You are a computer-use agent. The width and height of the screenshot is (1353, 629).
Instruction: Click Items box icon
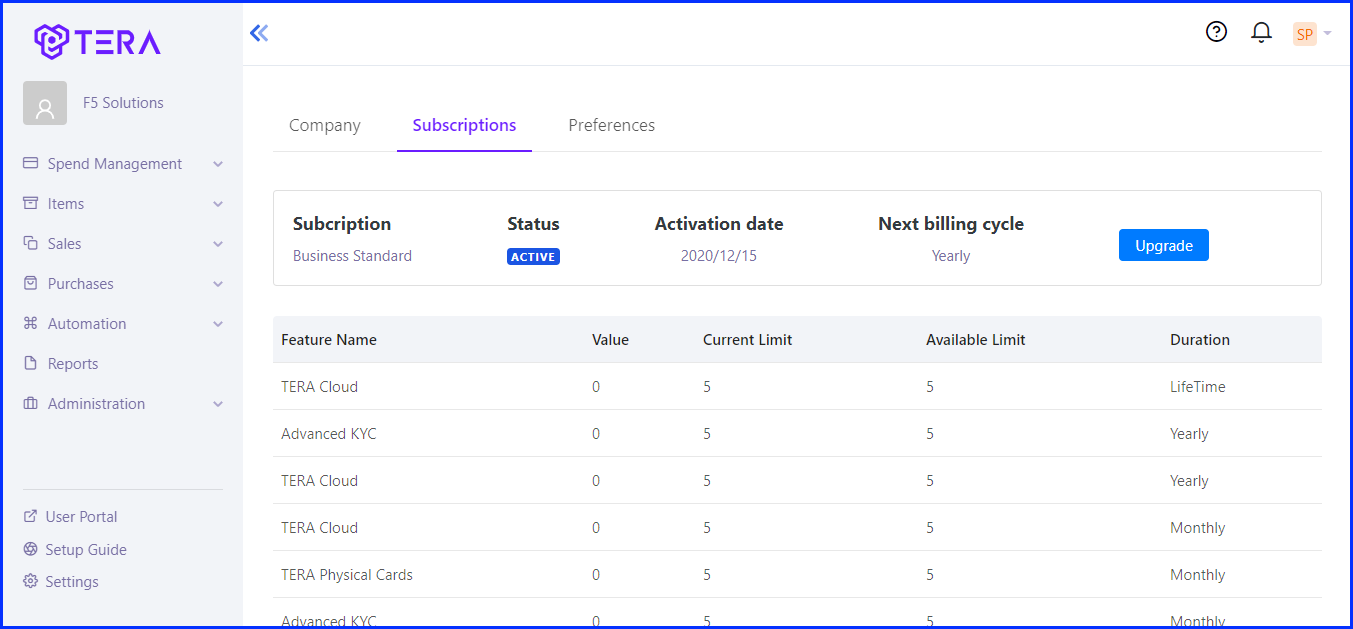(30, 203)
